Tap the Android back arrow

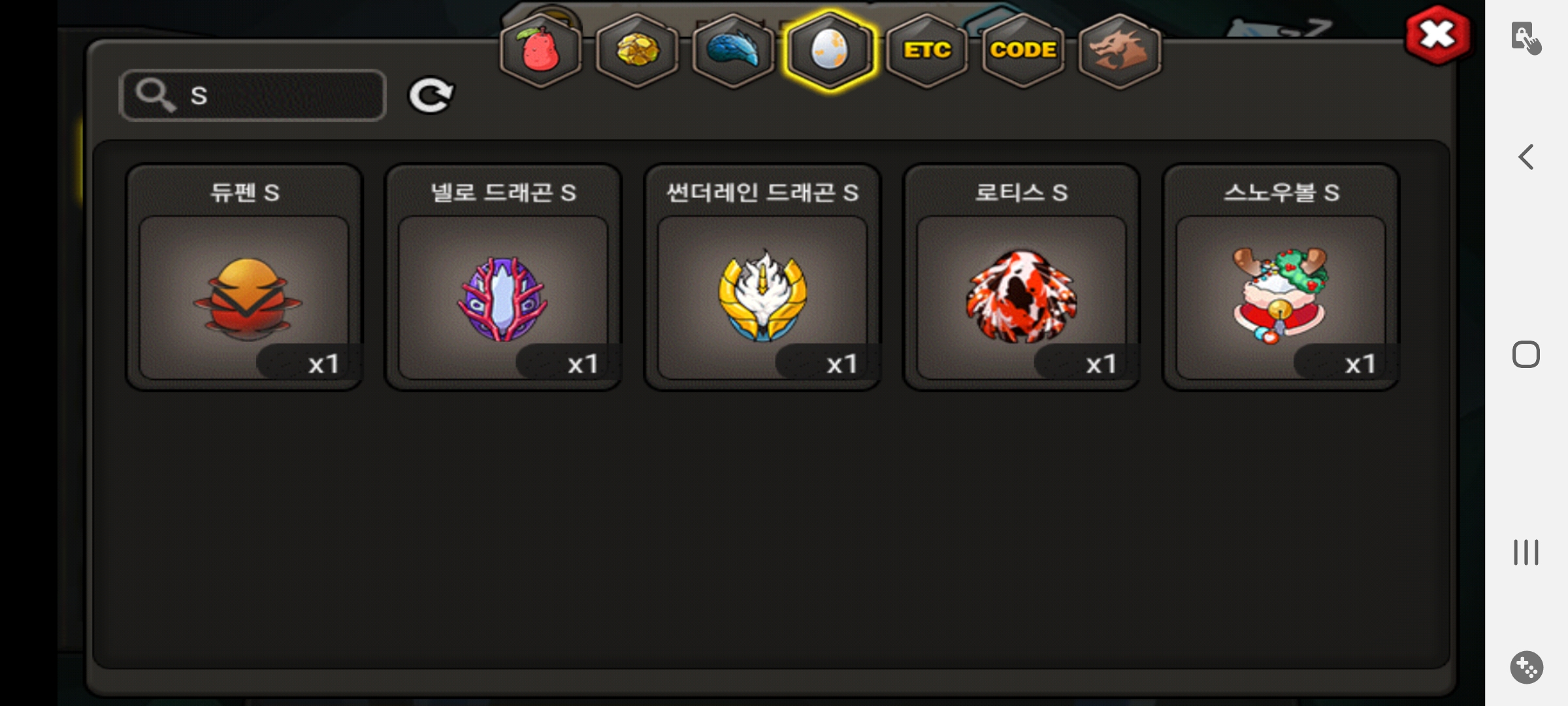pyautogui.click(x=1526, y=157)
